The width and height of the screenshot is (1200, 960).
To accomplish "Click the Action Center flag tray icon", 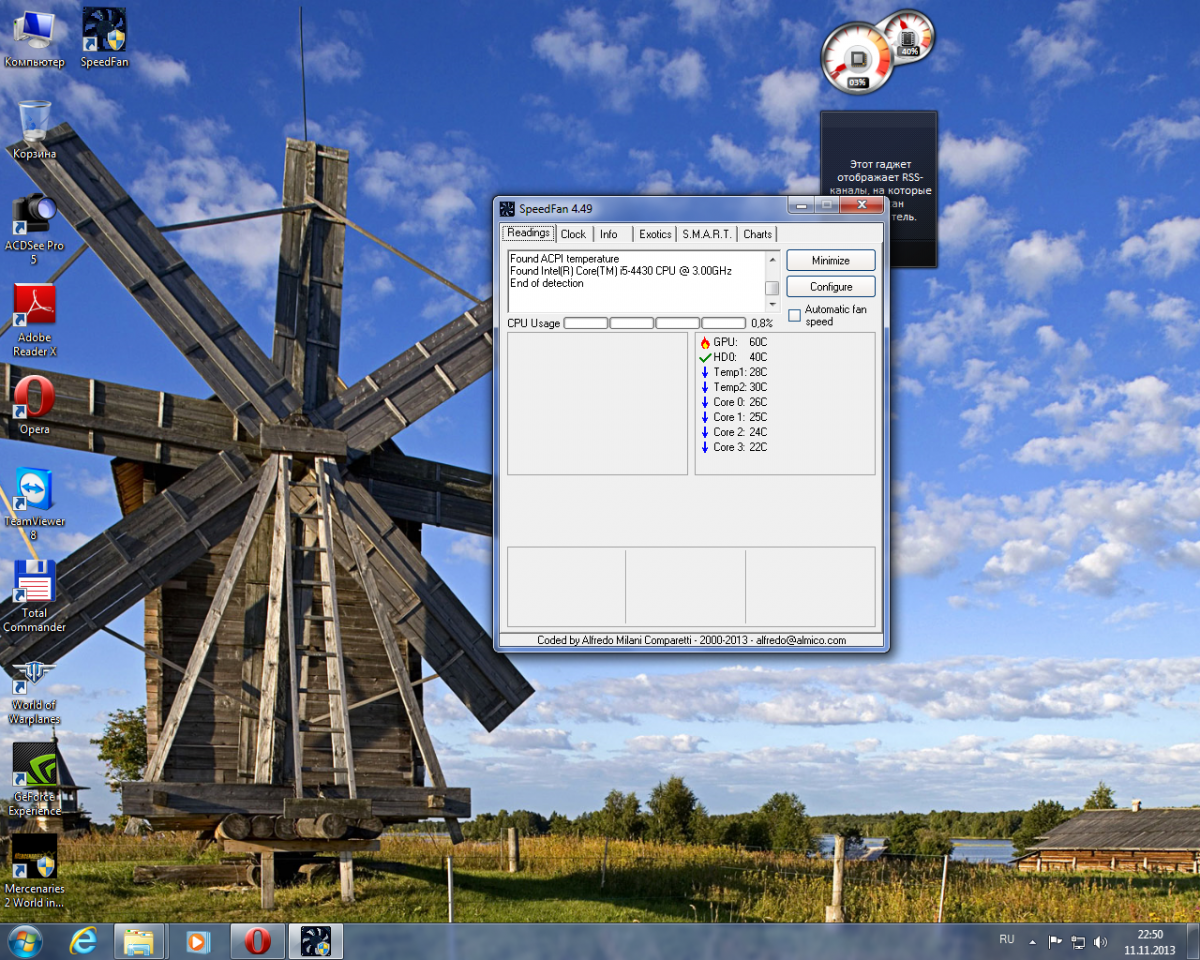I will [1055, 941].
